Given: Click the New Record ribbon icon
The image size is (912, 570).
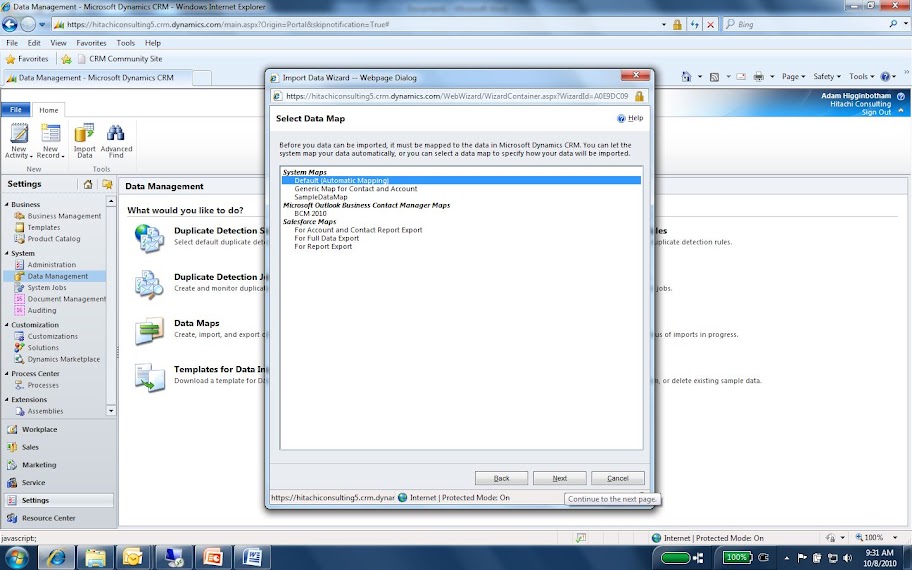Looking at the screenshot, I should click(50, 134).
